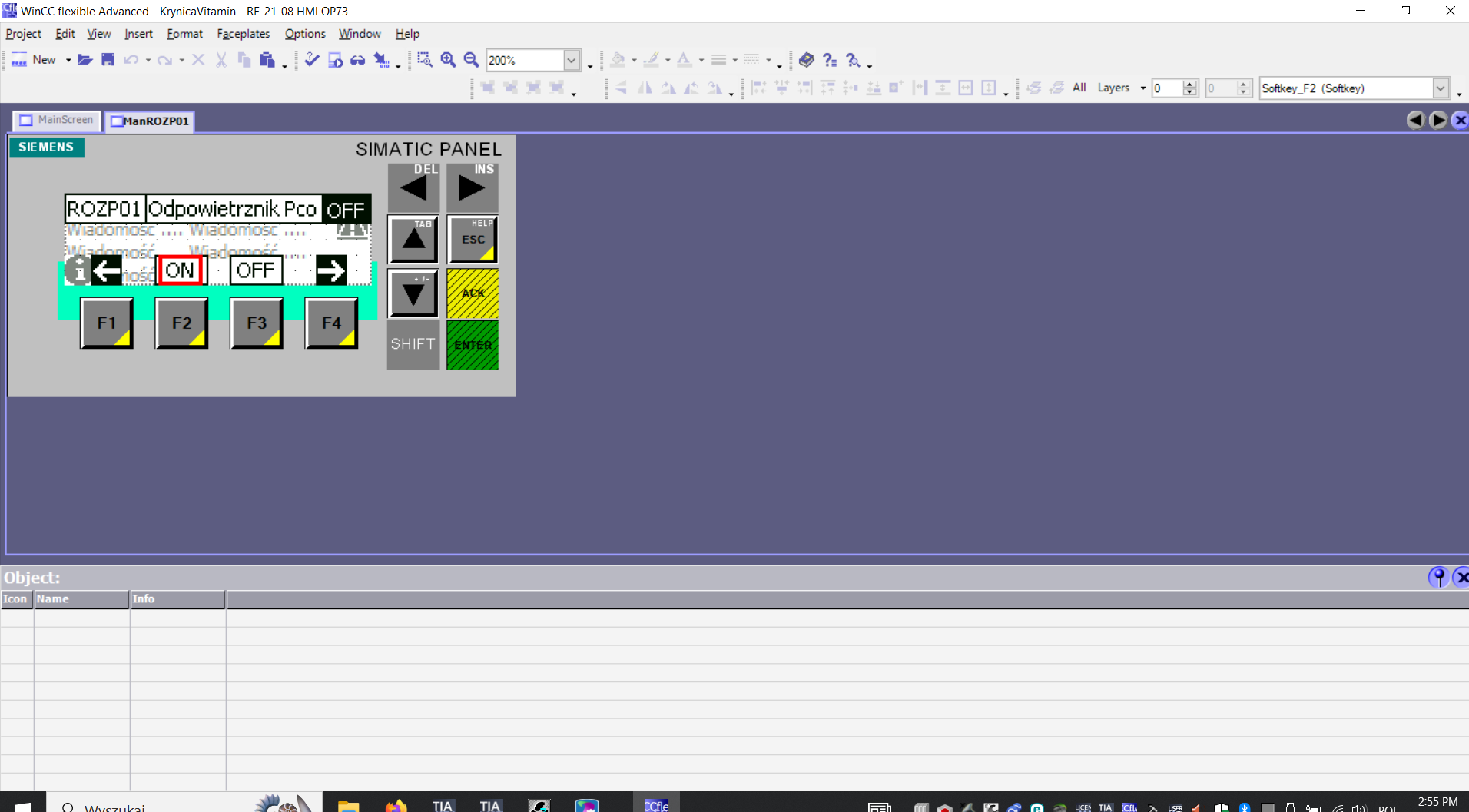
Task: Click the yellow ACK key on panel
Action: [x=473, y=293]
